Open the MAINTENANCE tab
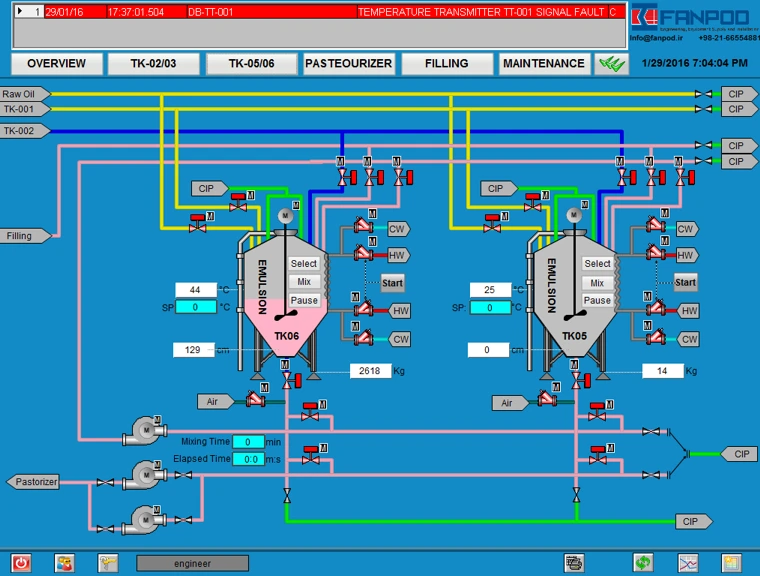Screen dimensions: 760x576 (544, 64)
